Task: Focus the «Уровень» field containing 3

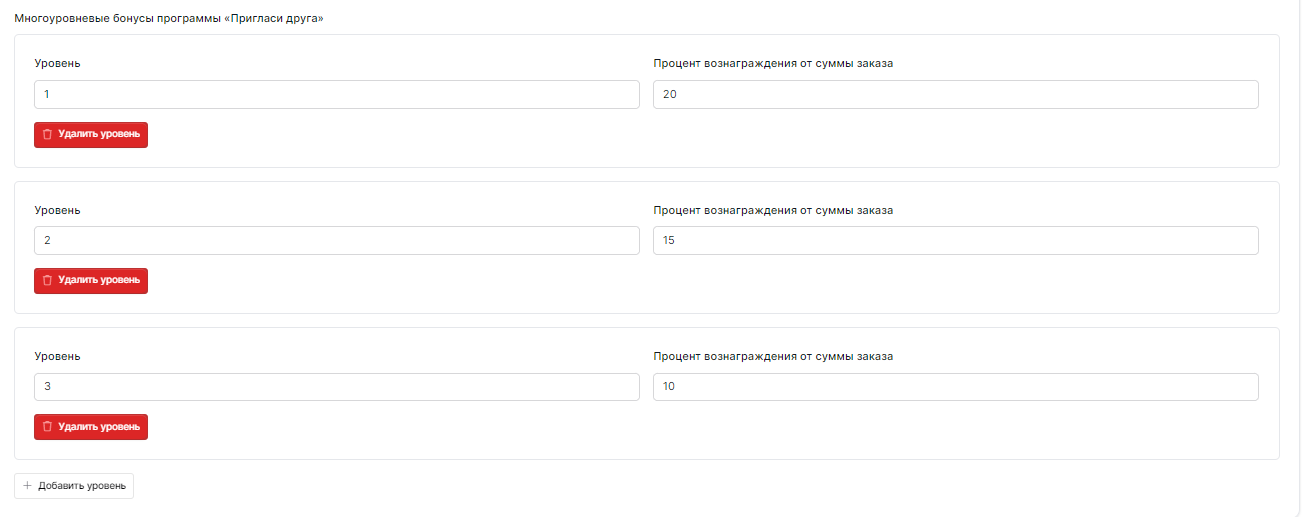Action: [x=336, y=387]
